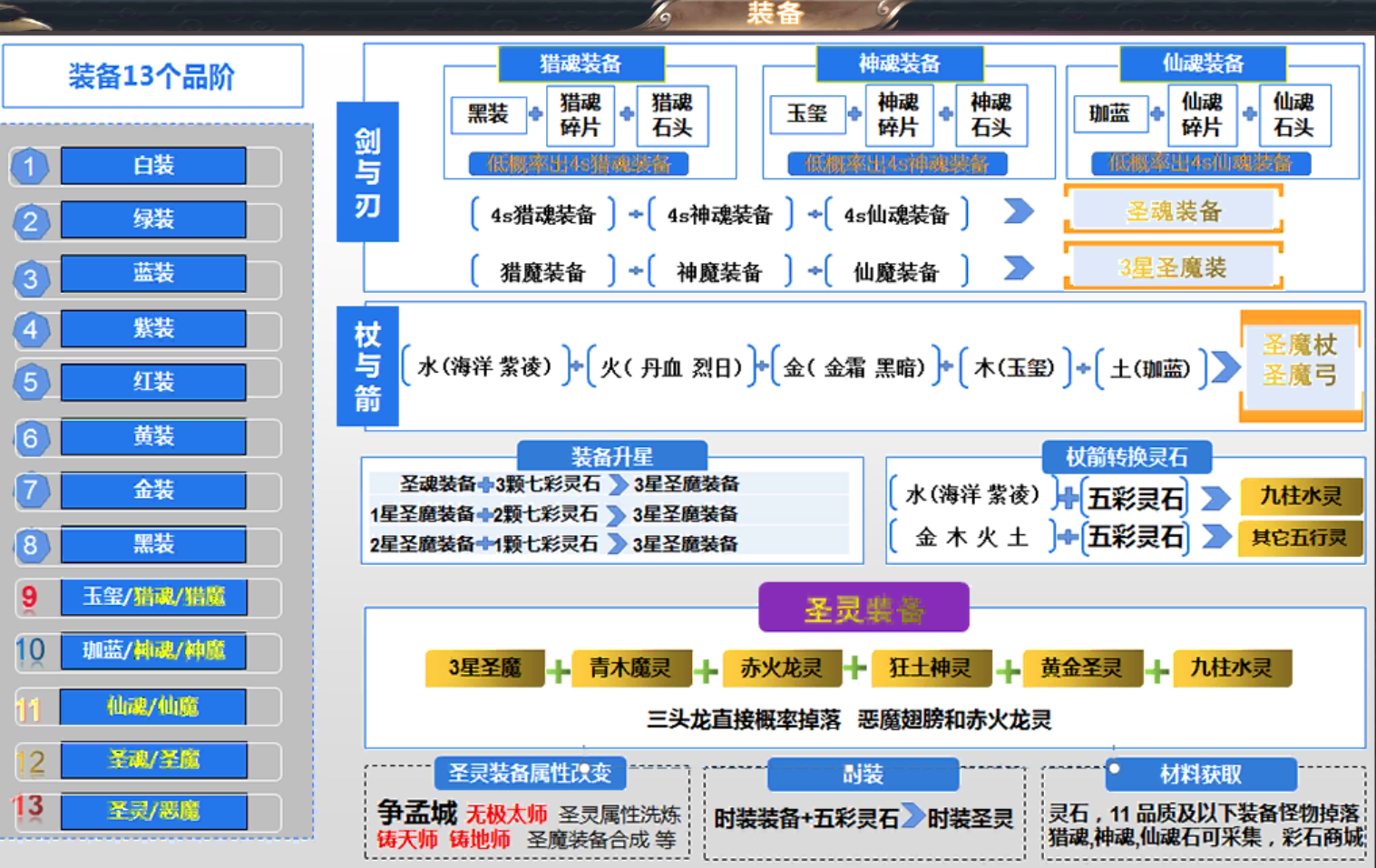This screenshot has width=1376, height=868.
Task: Select the 黄装 tier button
Action: pyautogui.click(x=153, y=436)
